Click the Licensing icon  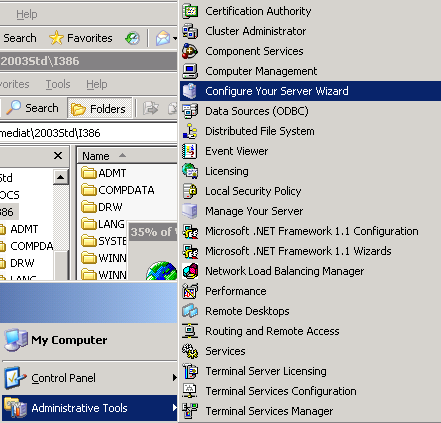pos(190,171)
